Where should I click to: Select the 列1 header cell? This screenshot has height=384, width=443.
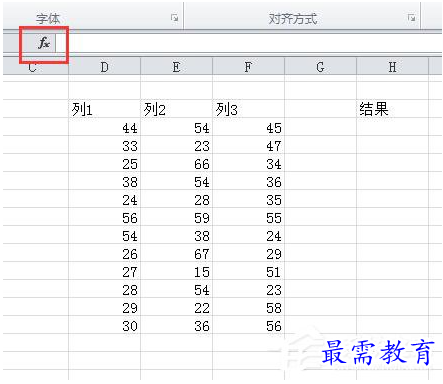(x=105, y=109)
